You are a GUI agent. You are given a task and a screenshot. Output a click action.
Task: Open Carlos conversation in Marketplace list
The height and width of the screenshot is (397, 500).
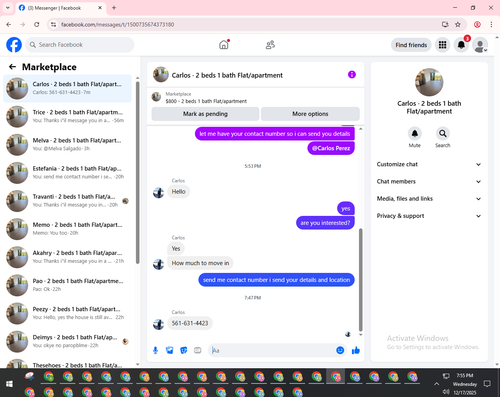(x=67, y=88)
